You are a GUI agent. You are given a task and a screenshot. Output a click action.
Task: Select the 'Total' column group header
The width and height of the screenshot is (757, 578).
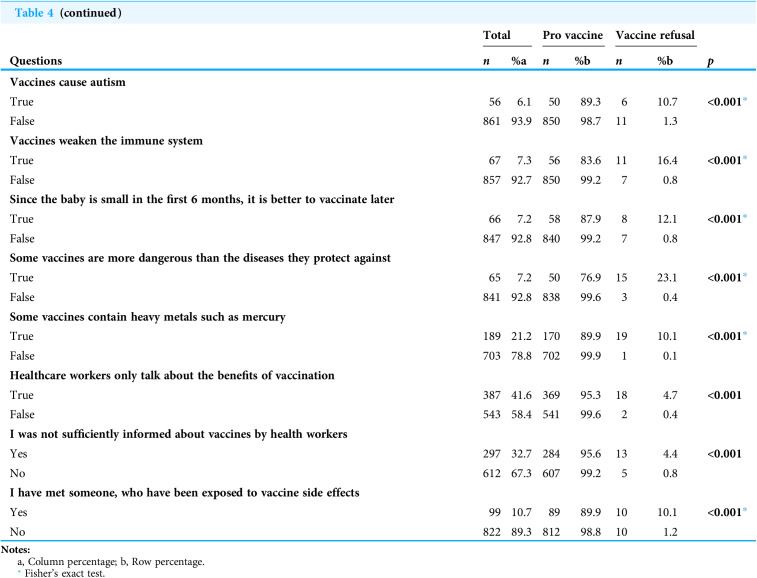[x=497, y=35]
